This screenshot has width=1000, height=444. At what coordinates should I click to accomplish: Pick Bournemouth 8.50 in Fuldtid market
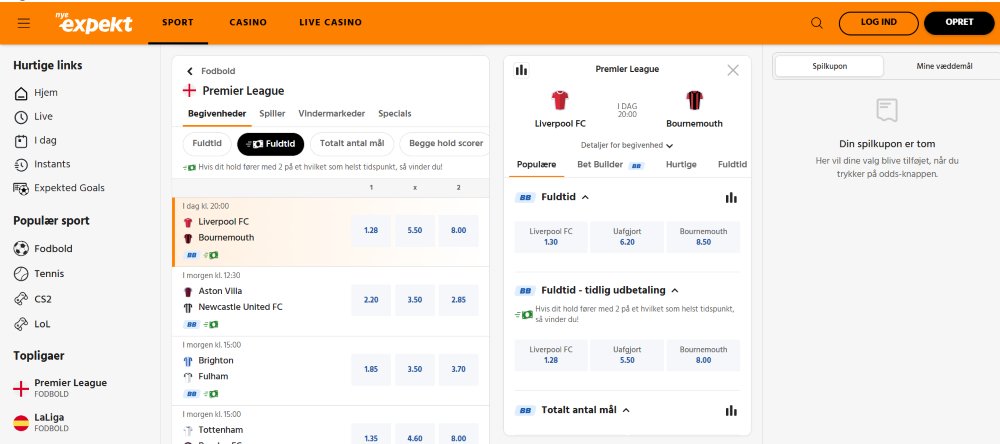click(703, 237)
